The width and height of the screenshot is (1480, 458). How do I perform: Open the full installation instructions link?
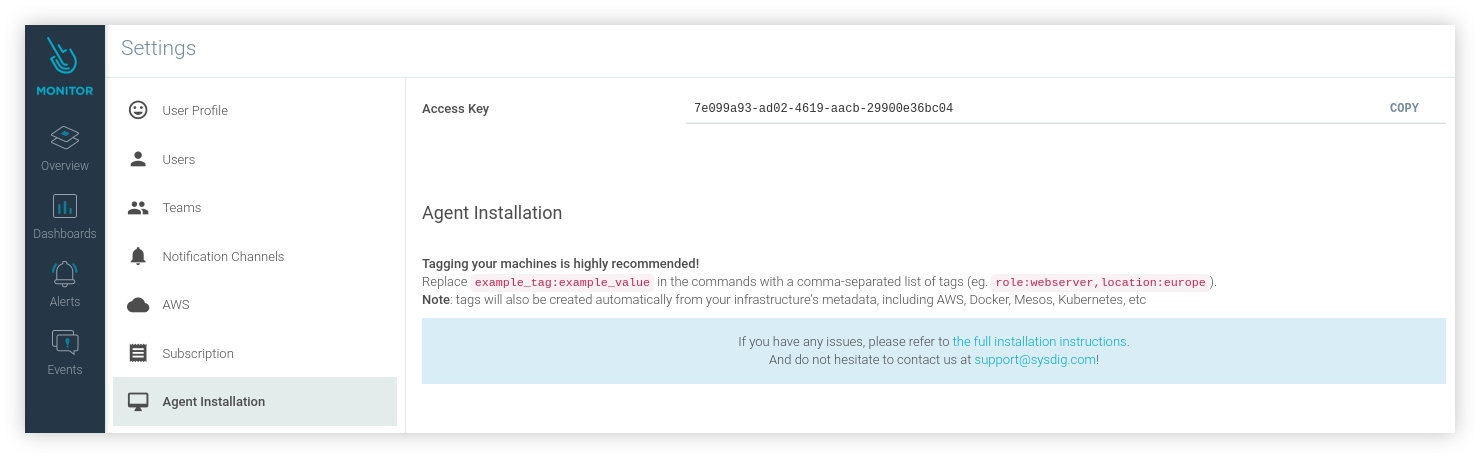pos(1040,342)
